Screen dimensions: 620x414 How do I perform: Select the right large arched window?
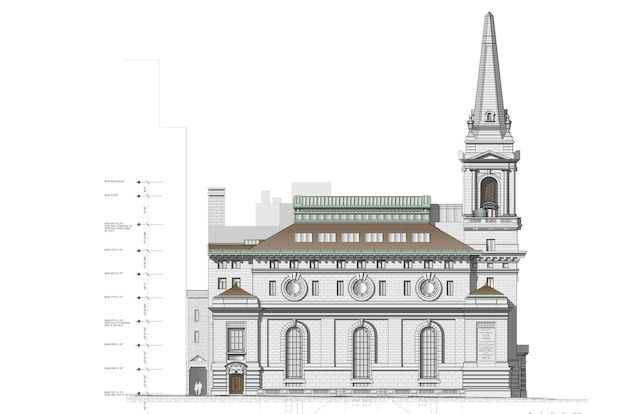(x=429, y=352)
